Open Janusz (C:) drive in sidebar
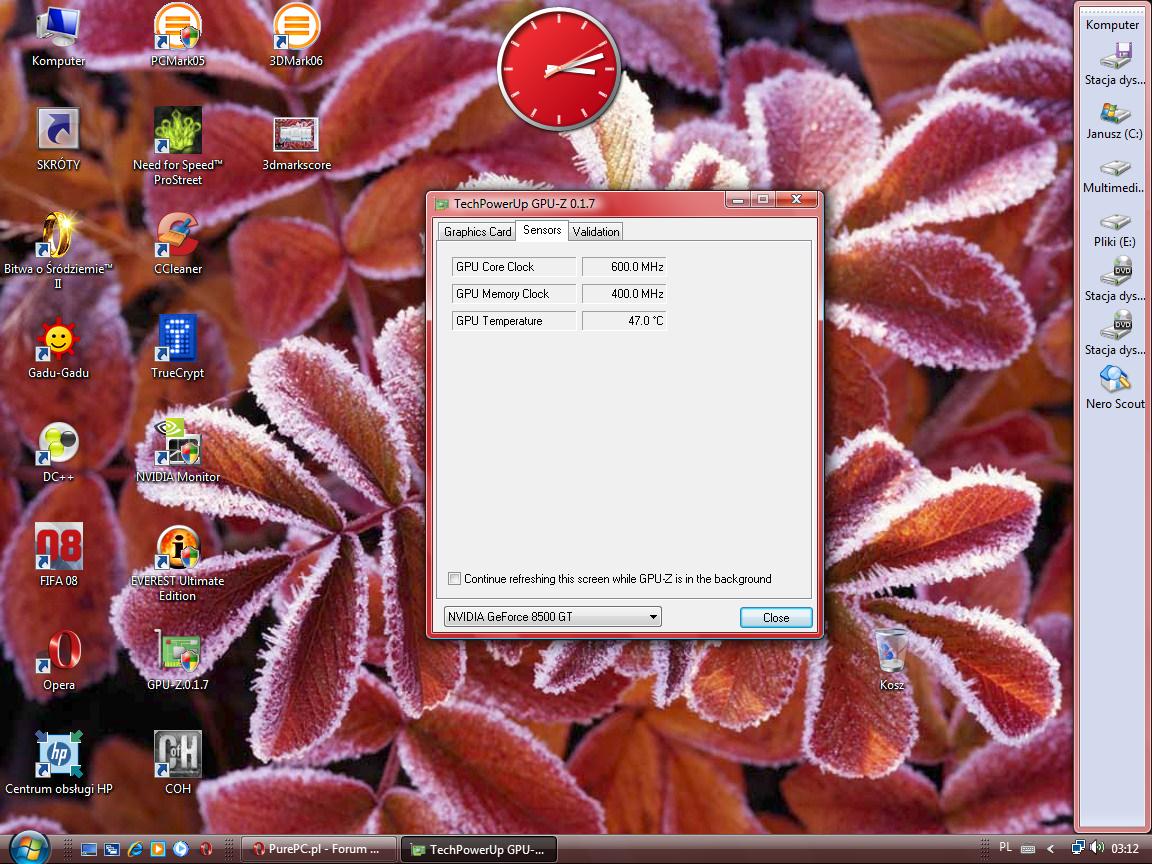This screenshot has height=864, width=1152. (1115, 120)
